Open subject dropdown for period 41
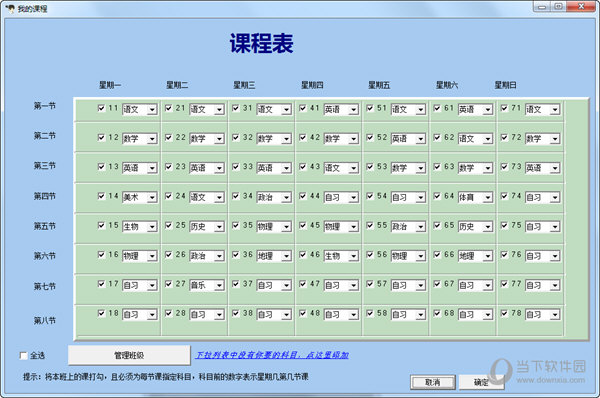 tap(354, 110)
